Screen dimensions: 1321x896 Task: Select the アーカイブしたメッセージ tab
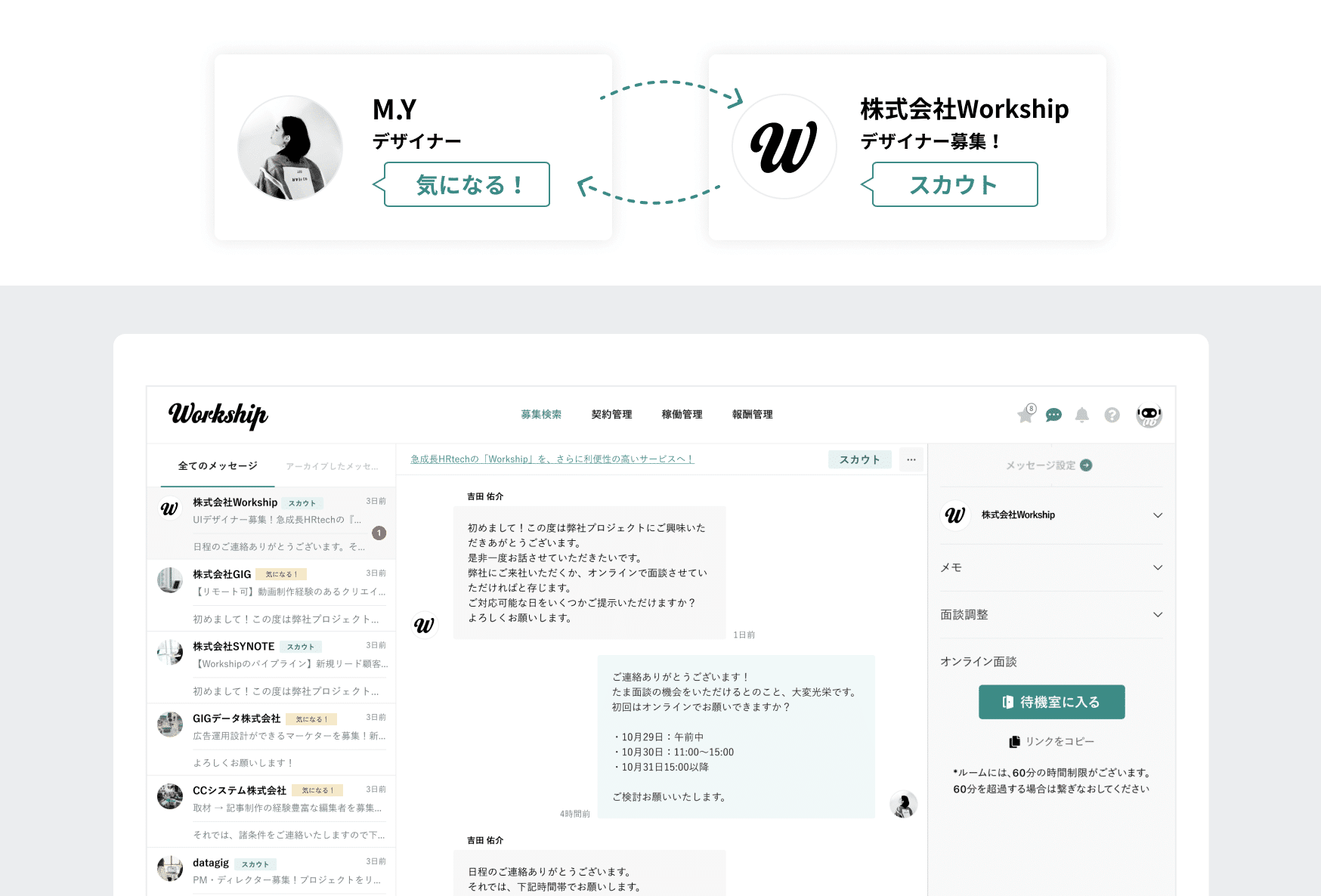click(x=332, y=466)
